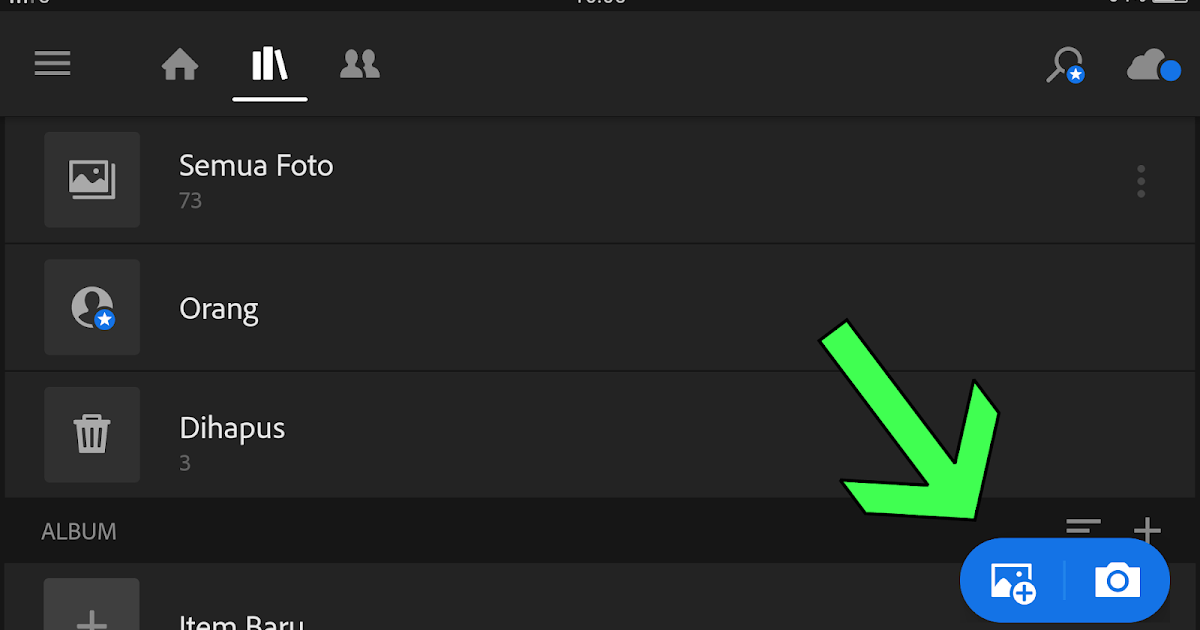Go to the Home tab
Image resolution: width=1200 pixels, height=630 pixels.
(x=180, y=65)
